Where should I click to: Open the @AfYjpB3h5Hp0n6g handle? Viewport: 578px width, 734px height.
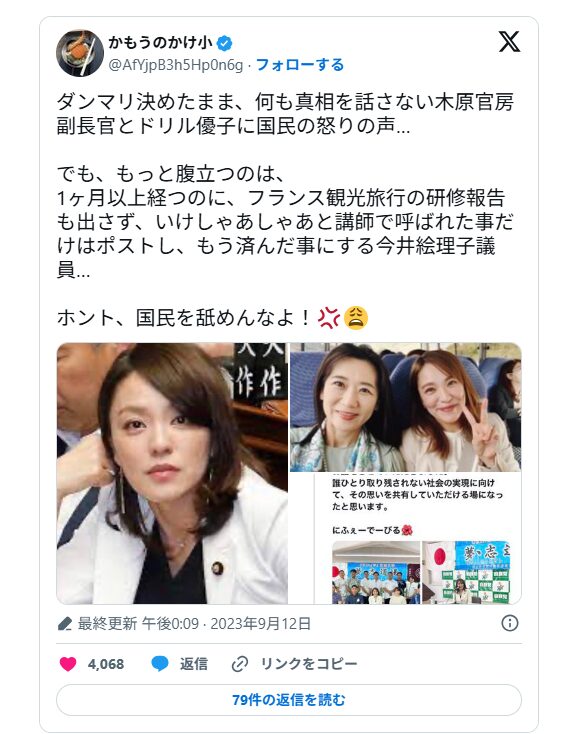(176, 65)
